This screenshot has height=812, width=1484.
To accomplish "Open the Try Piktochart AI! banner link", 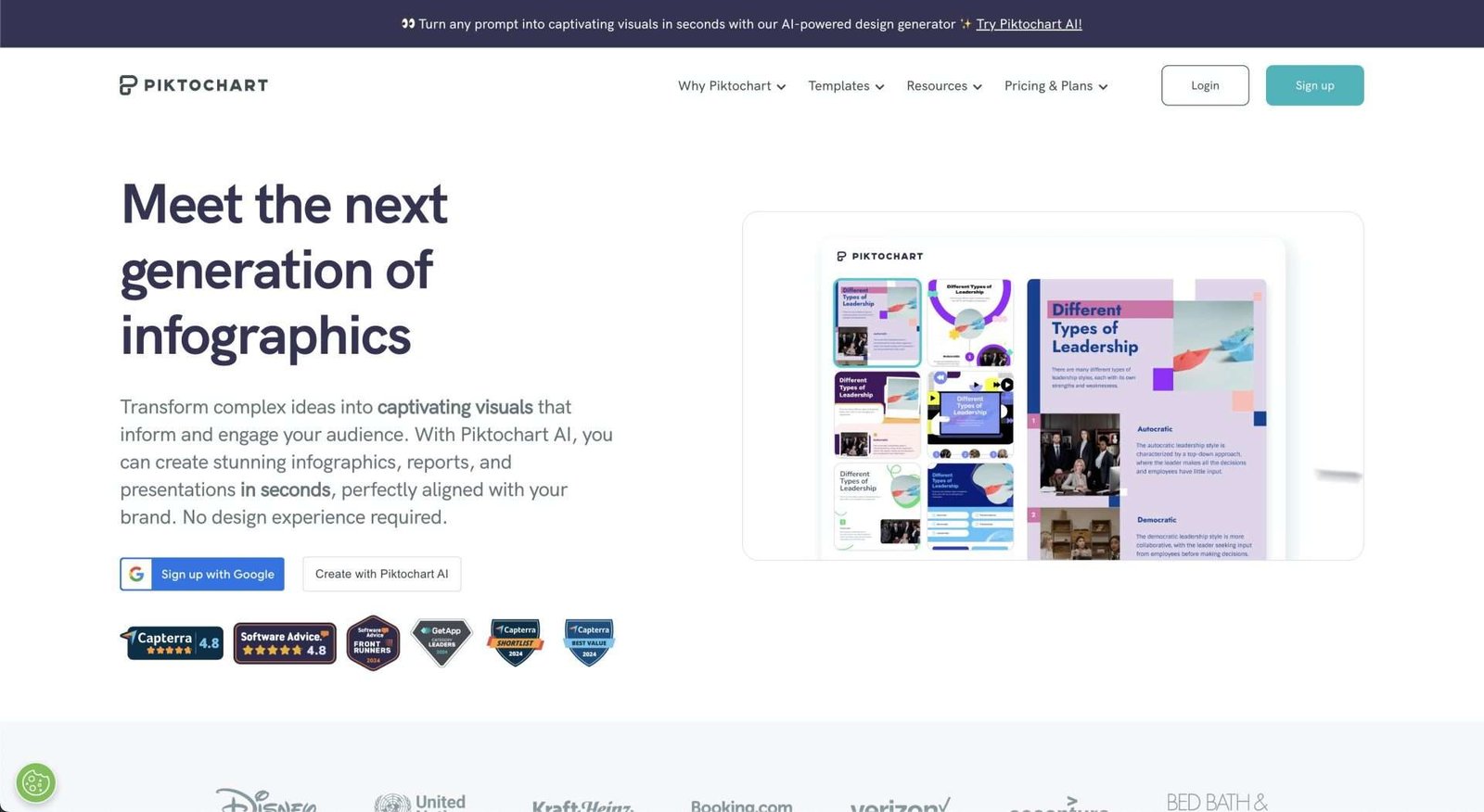I will [x=1029, y=24].
